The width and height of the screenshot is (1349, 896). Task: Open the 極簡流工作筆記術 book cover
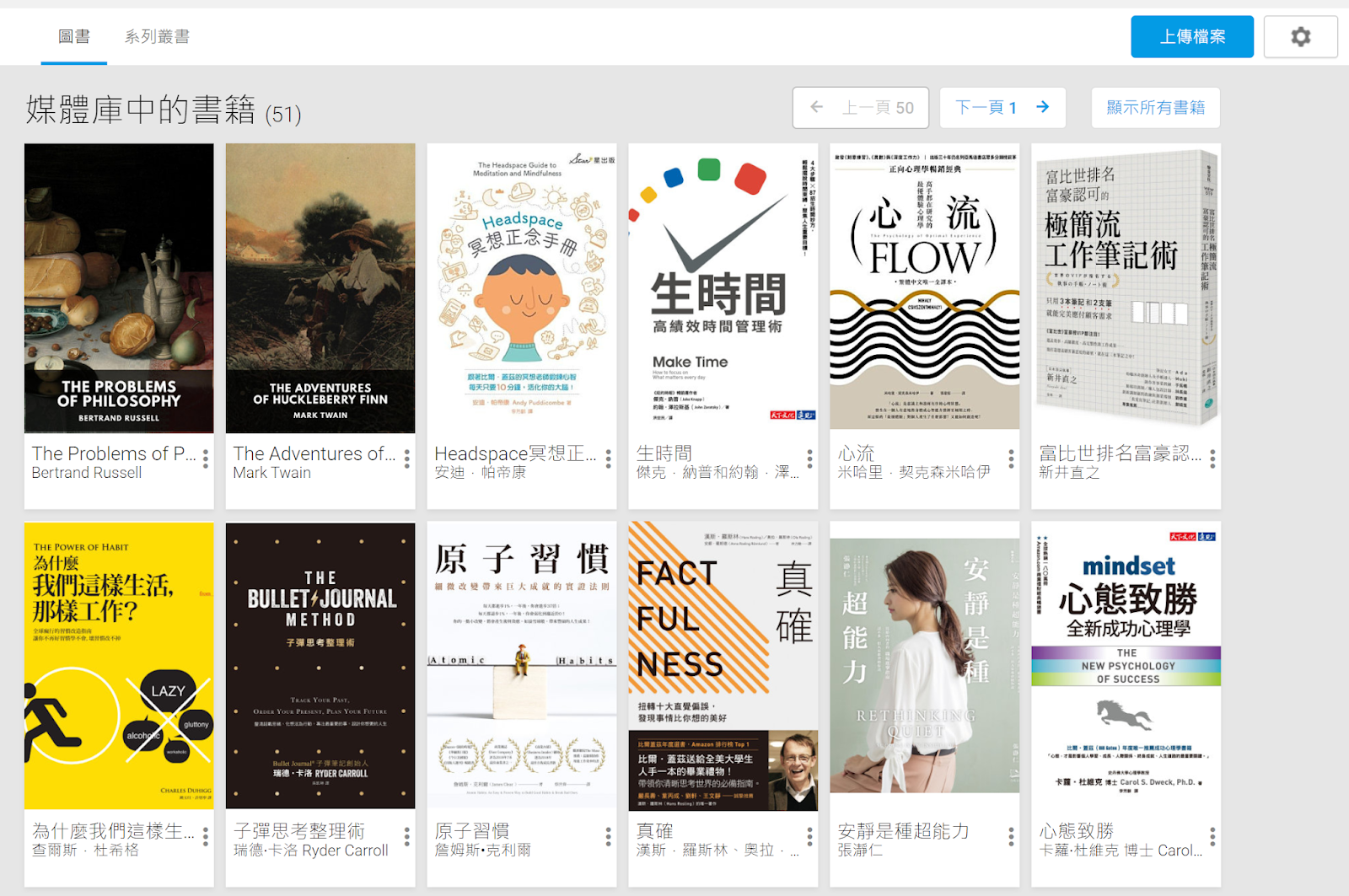pyautogui.click(x=1126, y=287)
